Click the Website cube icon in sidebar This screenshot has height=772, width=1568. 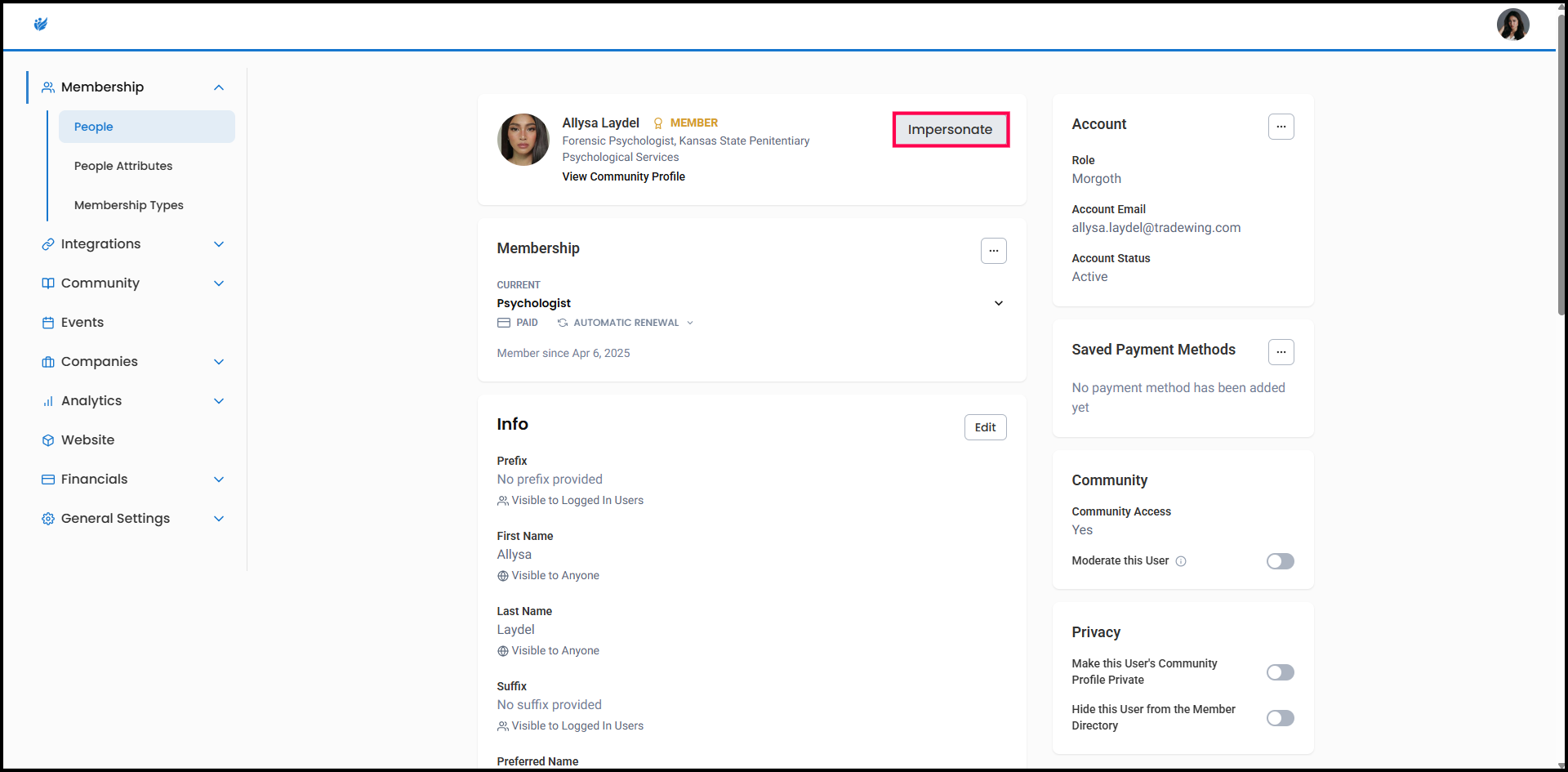48,440
